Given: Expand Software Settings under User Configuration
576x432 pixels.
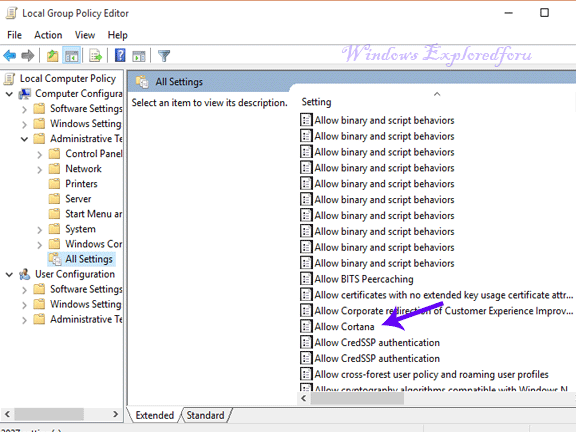Looking at the screenshot, I should [x=24, y=290].
